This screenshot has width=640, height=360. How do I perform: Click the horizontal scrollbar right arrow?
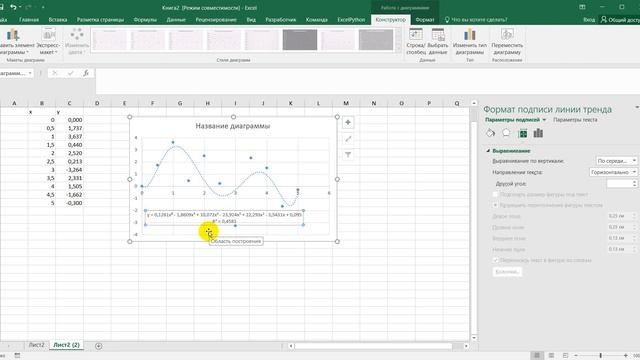[466, 346]
